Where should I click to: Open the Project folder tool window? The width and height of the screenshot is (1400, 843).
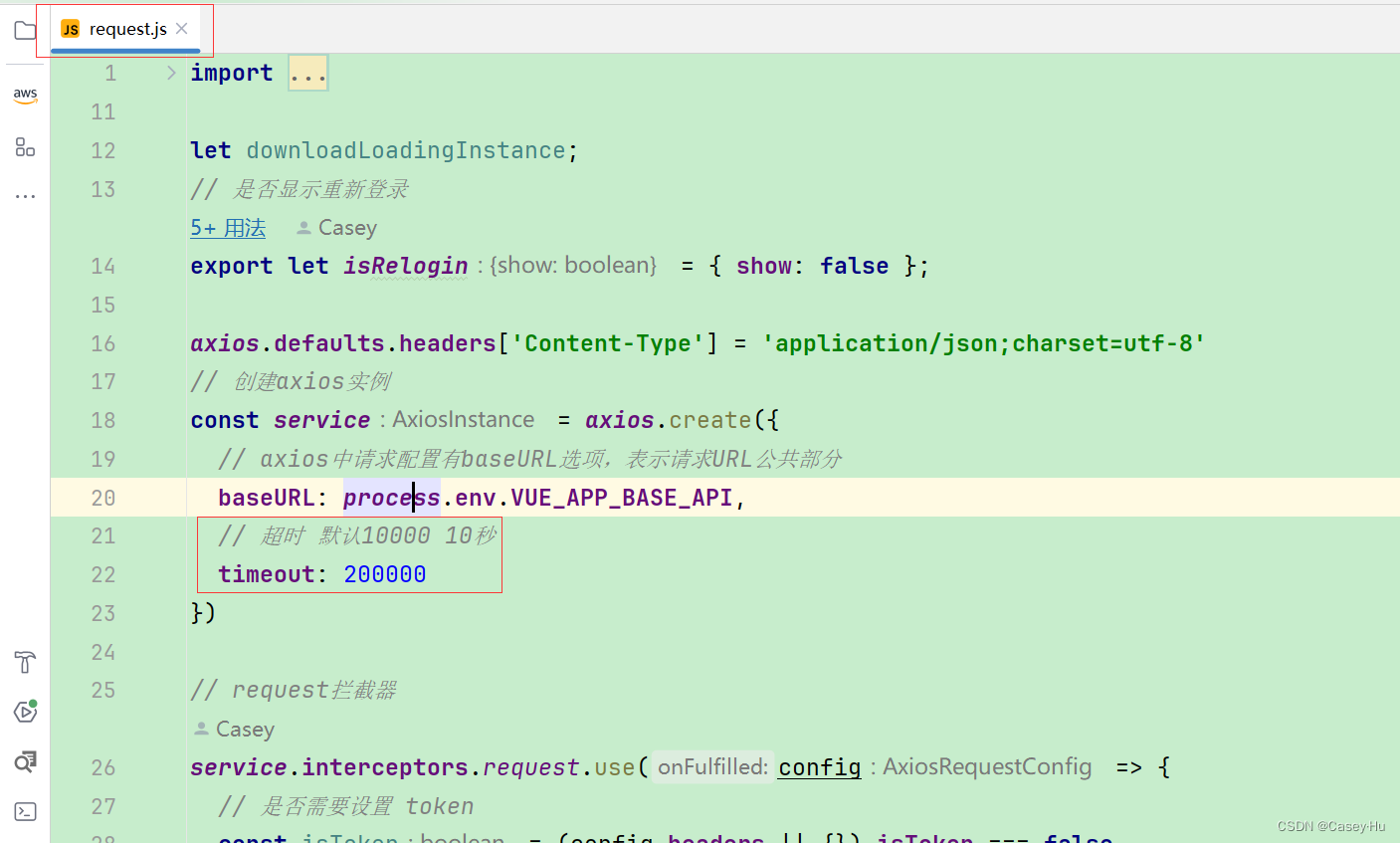25,30
